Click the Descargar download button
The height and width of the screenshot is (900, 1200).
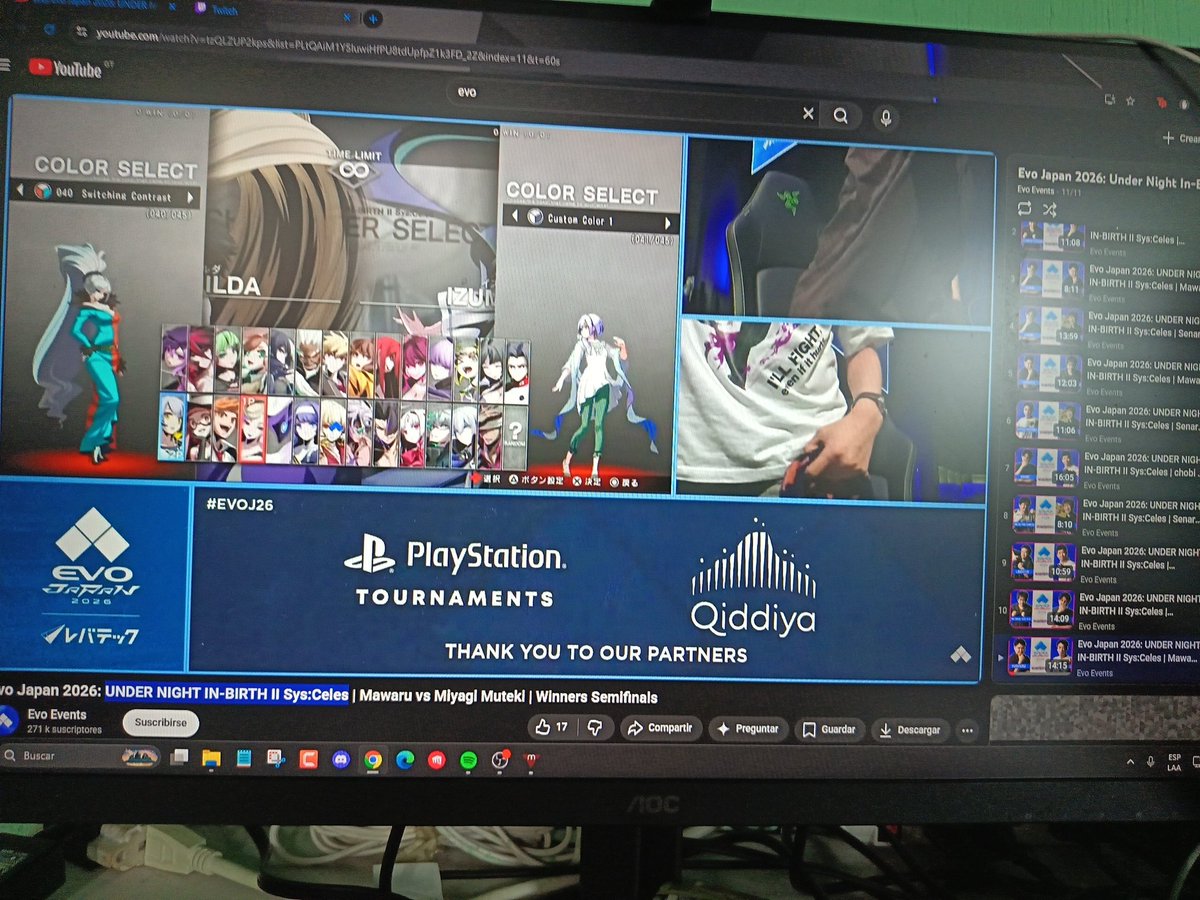[910, 731]
